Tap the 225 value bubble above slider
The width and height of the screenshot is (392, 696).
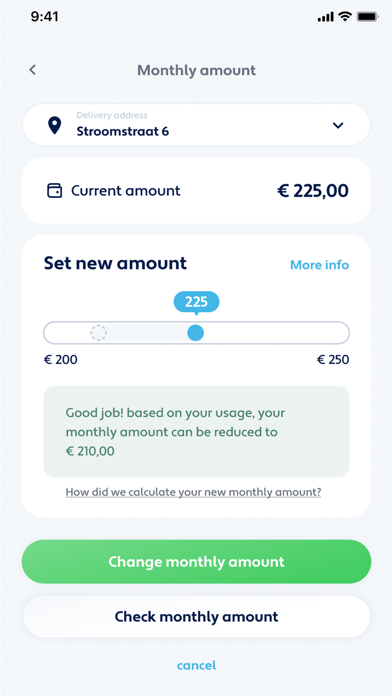196,302
